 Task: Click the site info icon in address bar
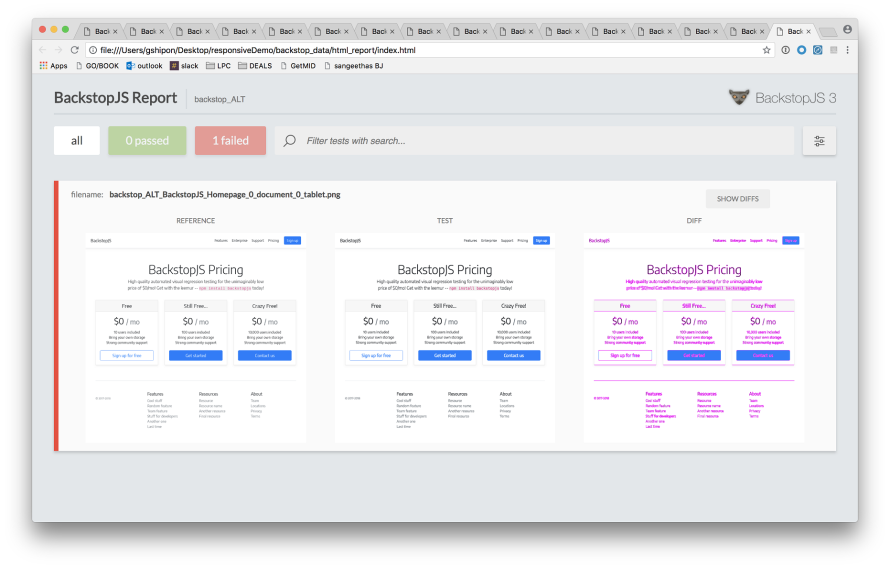(93, 50)
